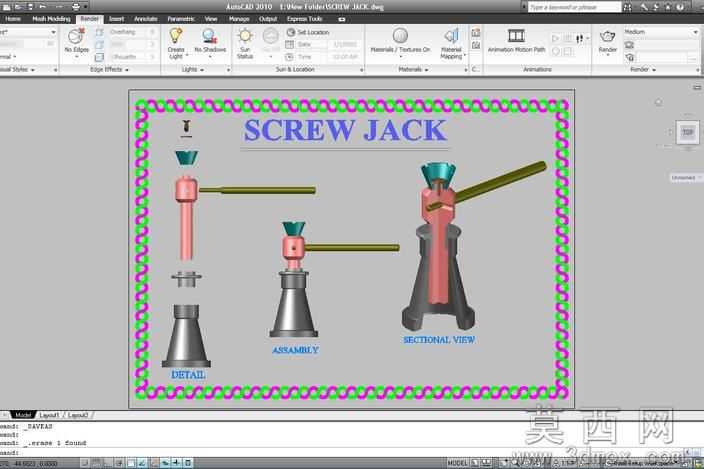704x469 pixels.
Task: Click the DETAIL label text
Action: tap(188, 374)
